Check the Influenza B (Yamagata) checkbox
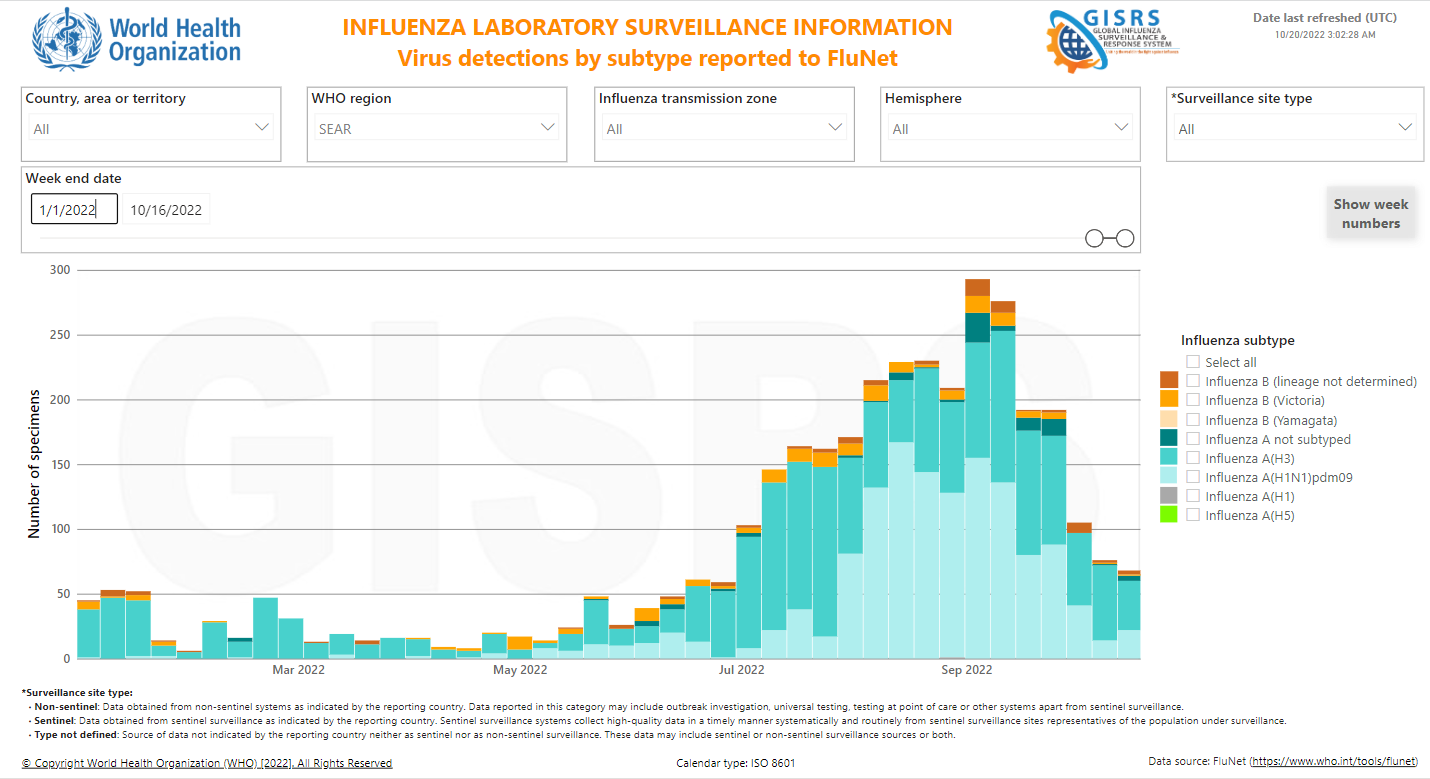Screen dimensions: 1430x779 tap(1193, 420)
